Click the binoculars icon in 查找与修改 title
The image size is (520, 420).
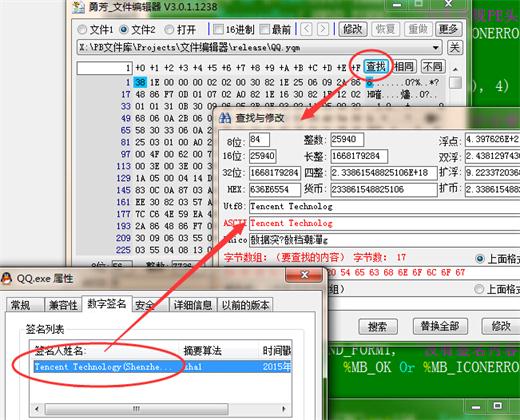pyautogui.click(x=225, y=118)
